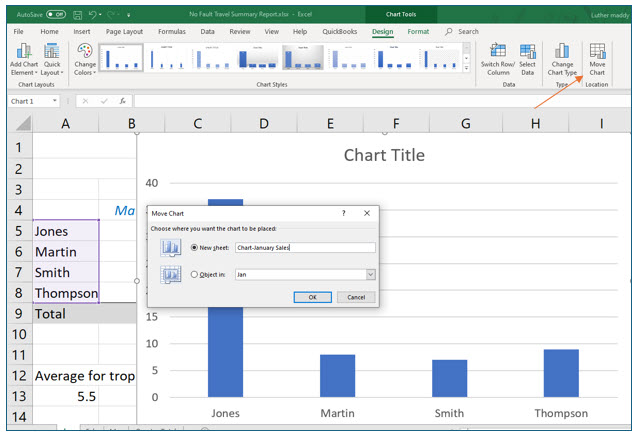Switch to the Page Layout tab
This screenshot has width=636, height=434.
pos(124,31)
